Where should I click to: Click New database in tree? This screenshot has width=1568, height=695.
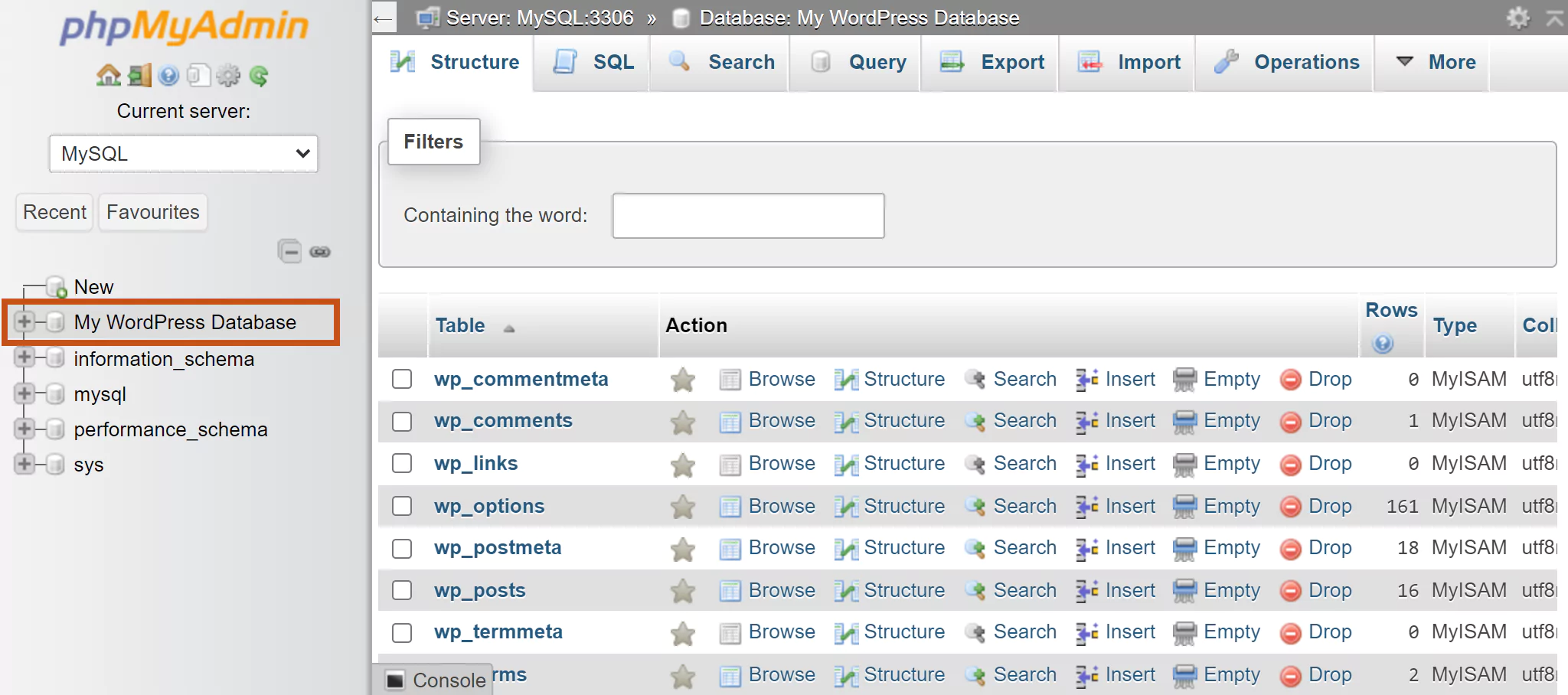(93, 287)
